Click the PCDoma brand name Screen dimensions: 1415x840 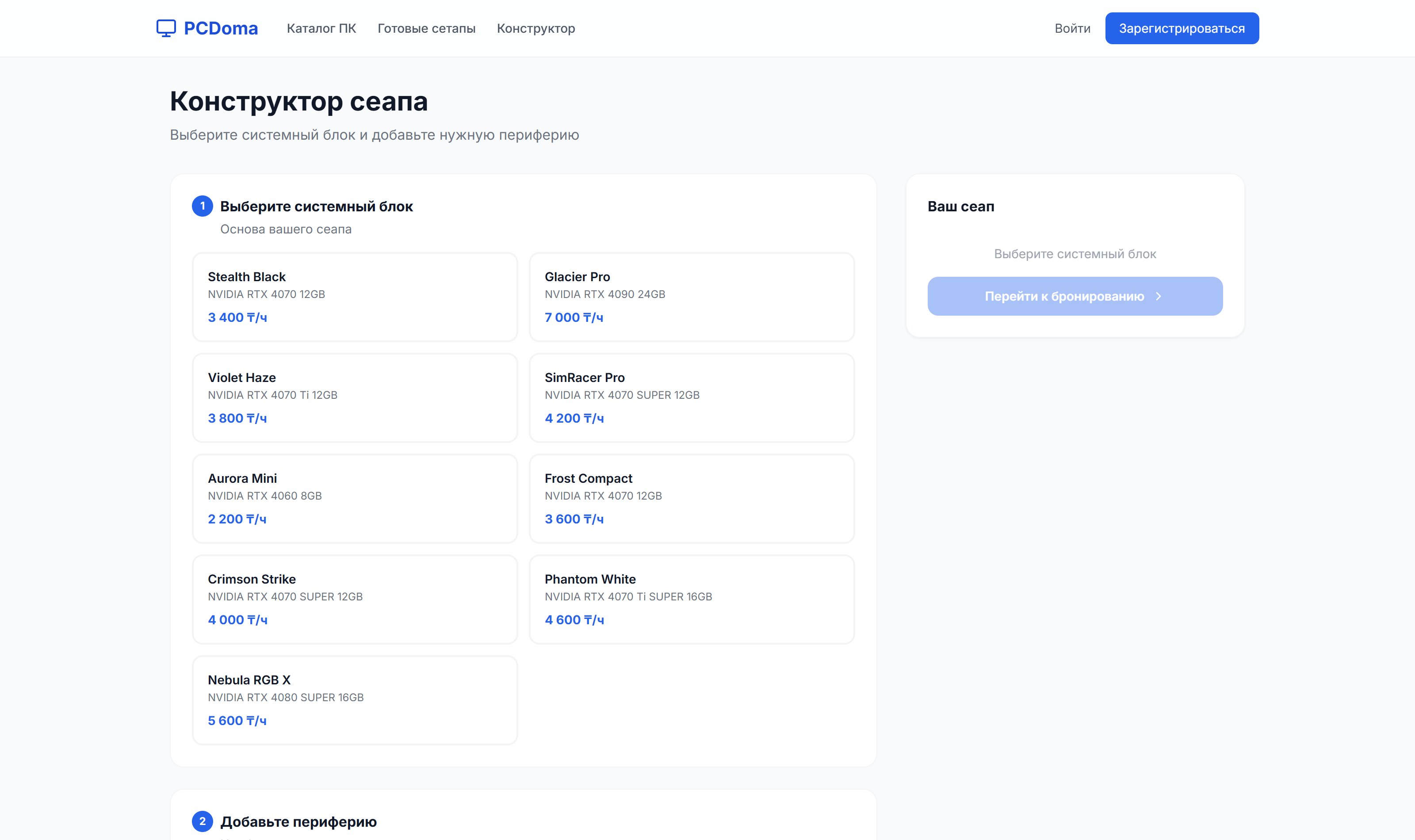[x=221, y=28]
